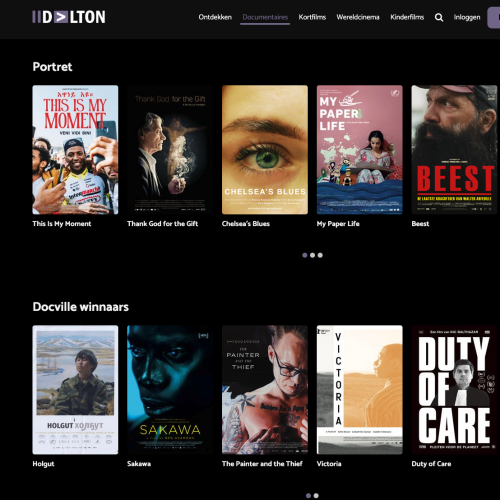500x500 pixels.
Task: Select first Docville winnaars page dot
Action: [309, 496]
